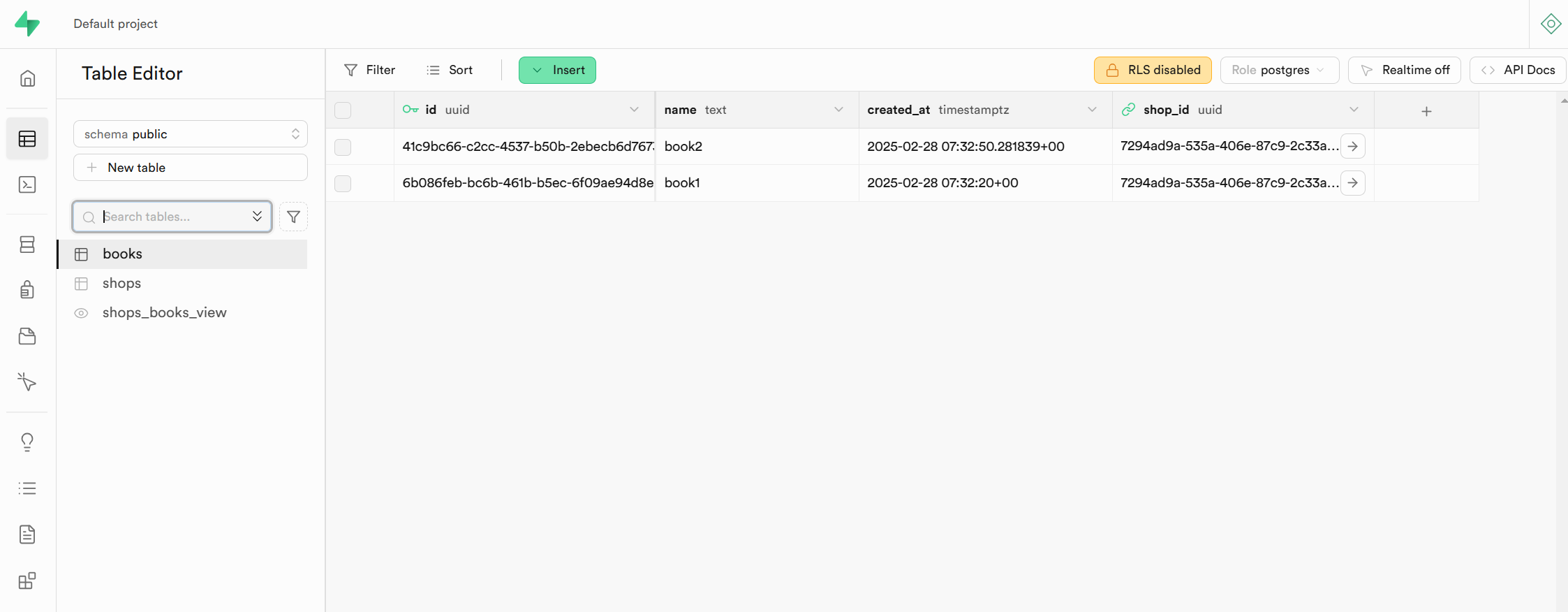
Task: Click the Sort button
Action: 450,70
